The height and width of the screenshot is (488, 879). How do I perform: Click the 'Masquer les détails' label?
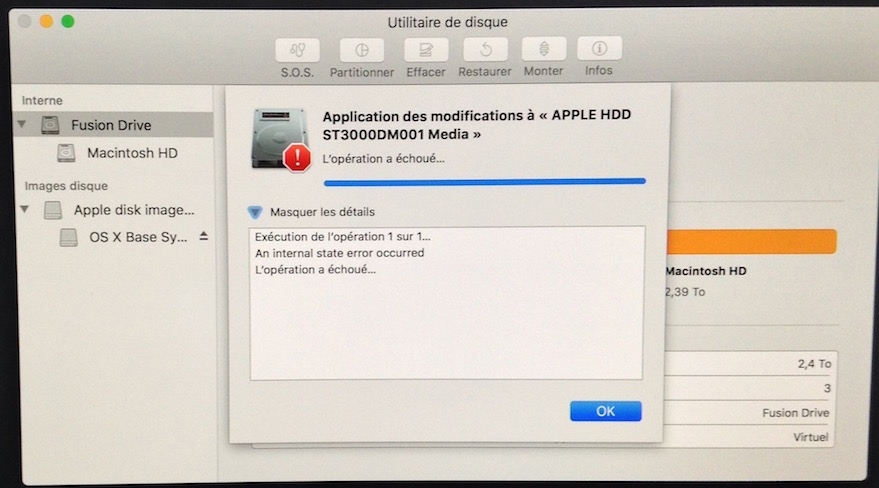[322, 212]
